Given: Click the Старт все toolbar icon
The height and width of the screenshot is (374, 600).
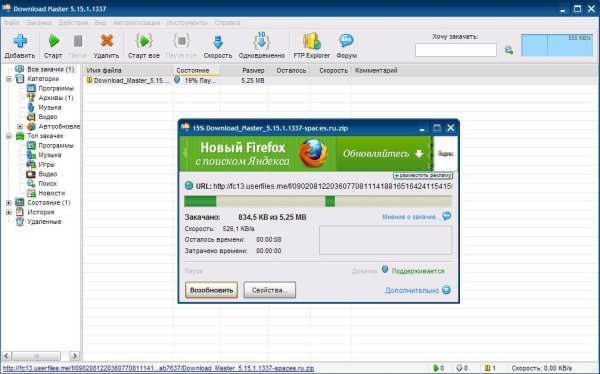Looking at the screenshot, I should point(144,41).
